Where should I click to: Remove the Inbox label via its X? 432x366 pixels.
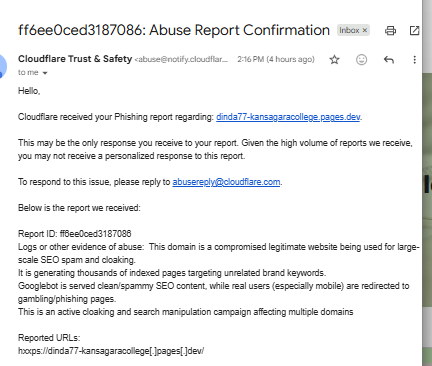365,30
